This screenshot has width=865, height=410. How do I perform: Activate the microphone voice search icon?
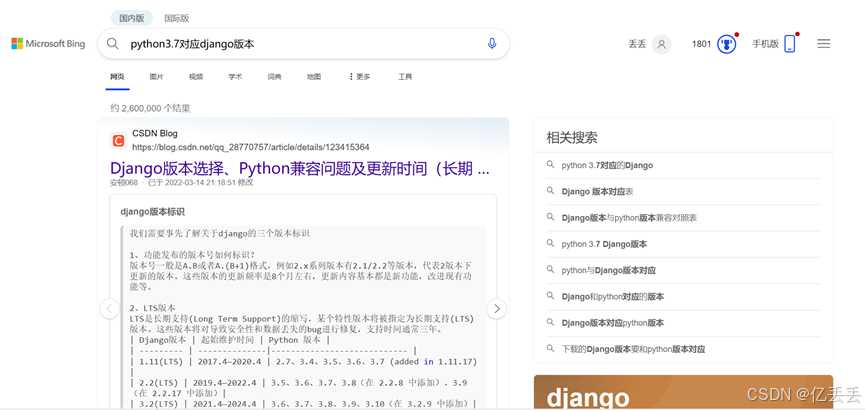(492, 44)
